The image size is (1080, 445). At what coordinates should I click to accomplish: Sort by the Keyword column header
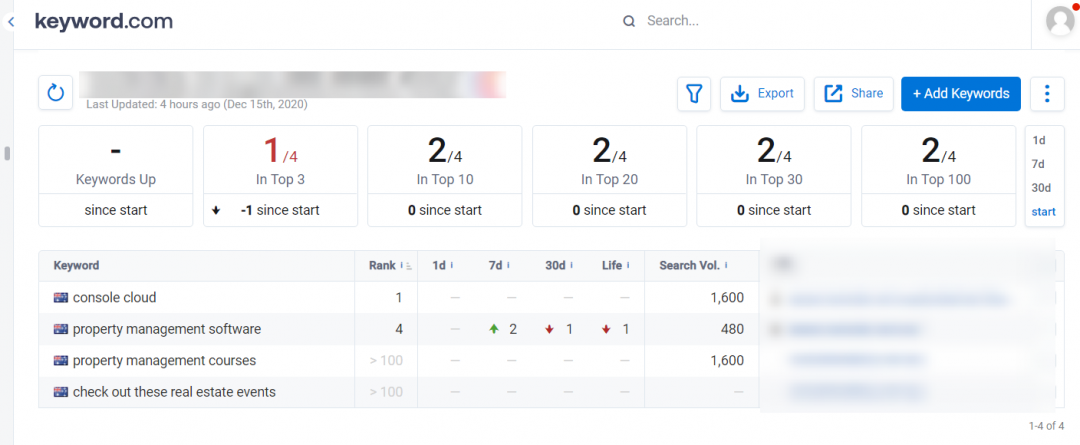pyautogui.click(x=76, y=266)
